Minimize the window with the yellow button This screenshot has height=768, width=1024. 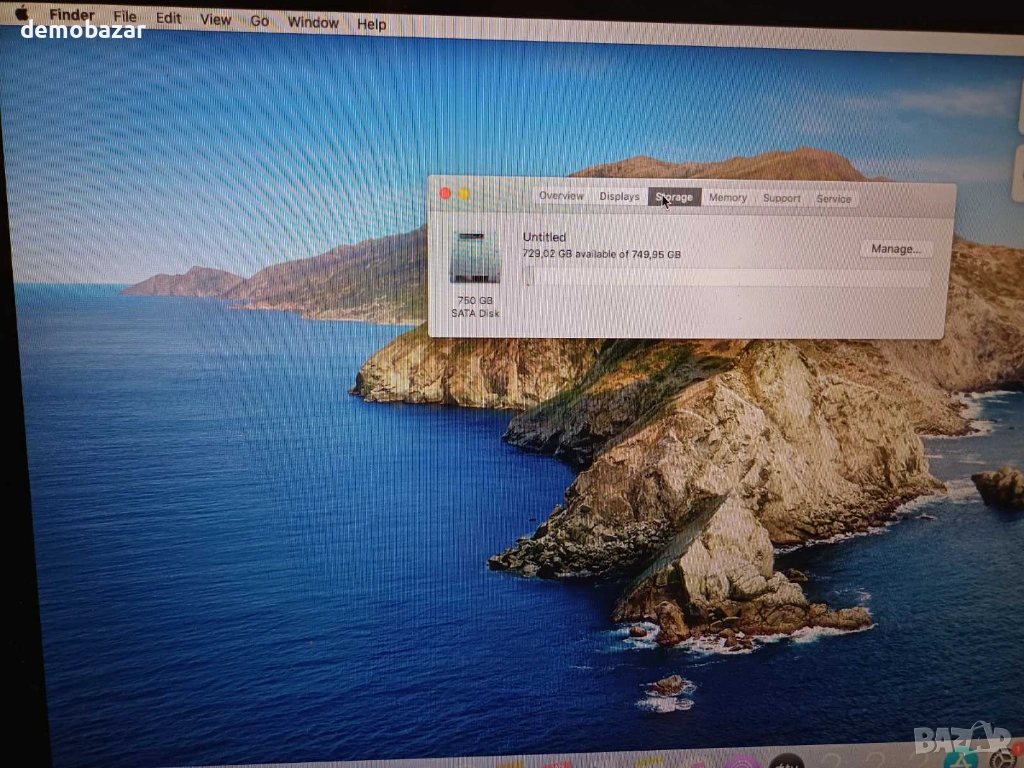pos(464,194)
